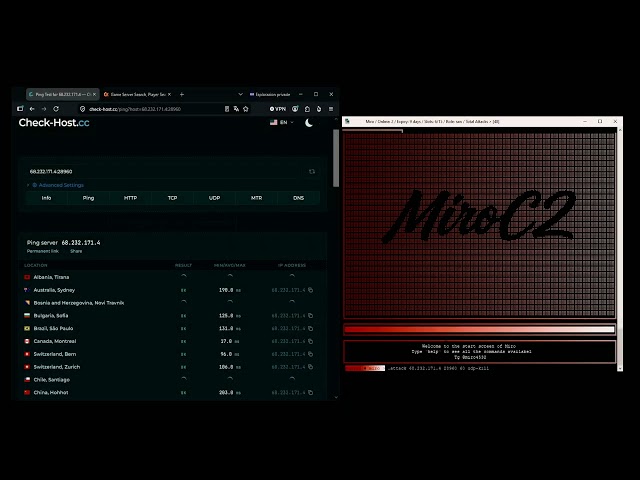This screenshot has width=640, height=480.
Task: Select the DNS check tab
Action: 298,198
